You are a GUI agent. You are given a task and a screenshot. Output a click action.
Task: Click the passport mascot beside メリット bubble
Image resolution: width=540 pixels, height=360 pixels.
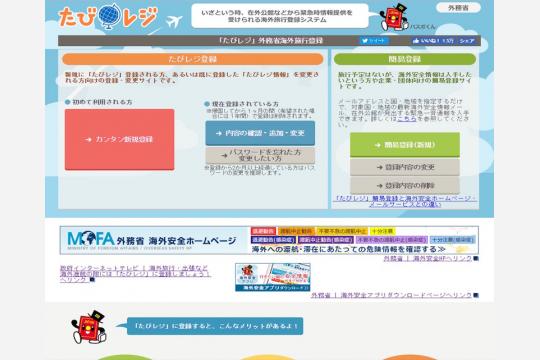pyautogui.click(x=89, y=327)
